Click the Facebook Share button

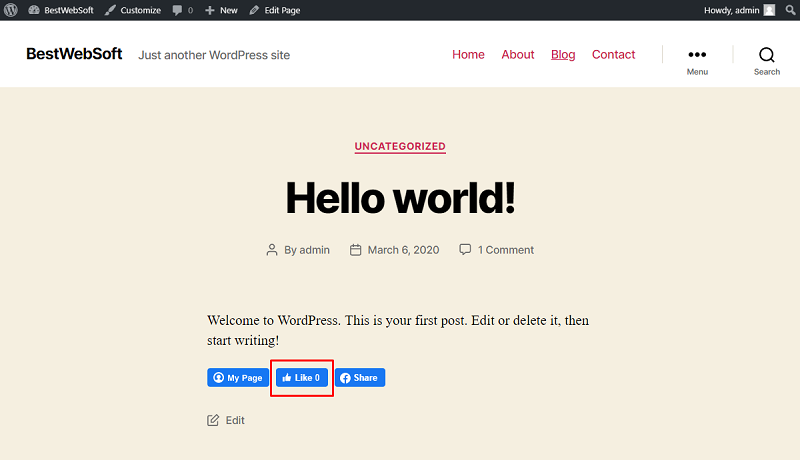pos(360,377)
